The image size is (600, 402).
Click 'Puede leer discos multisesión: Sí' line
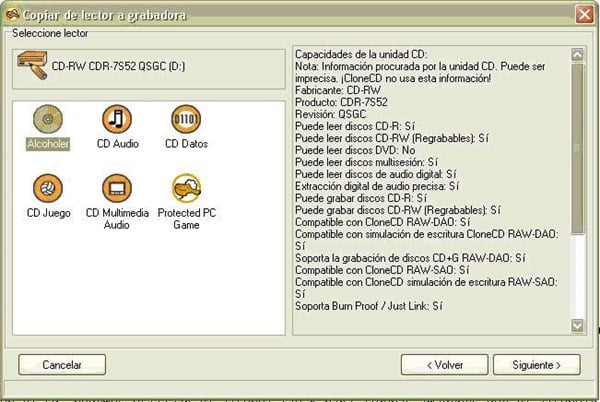point(366,162)
